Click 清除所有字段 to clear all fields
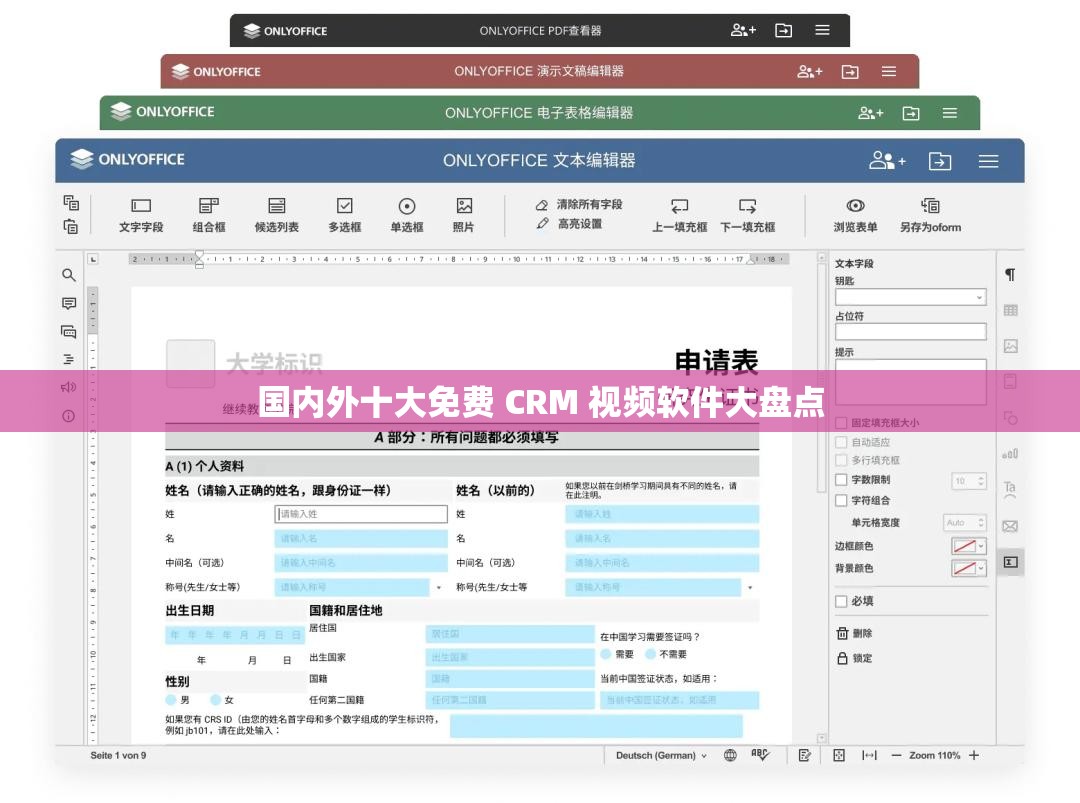 [588, 203]
